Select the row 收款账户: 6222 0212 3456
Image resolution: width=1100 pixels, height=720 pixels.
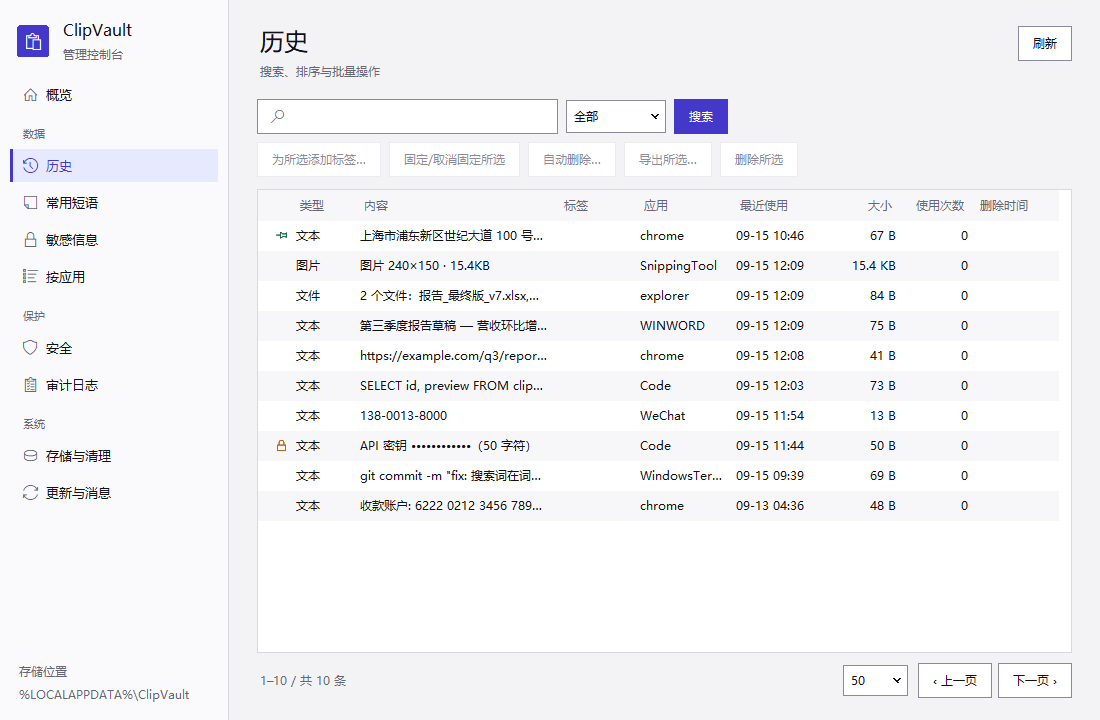pyautogui.click(x=658, y=506)
